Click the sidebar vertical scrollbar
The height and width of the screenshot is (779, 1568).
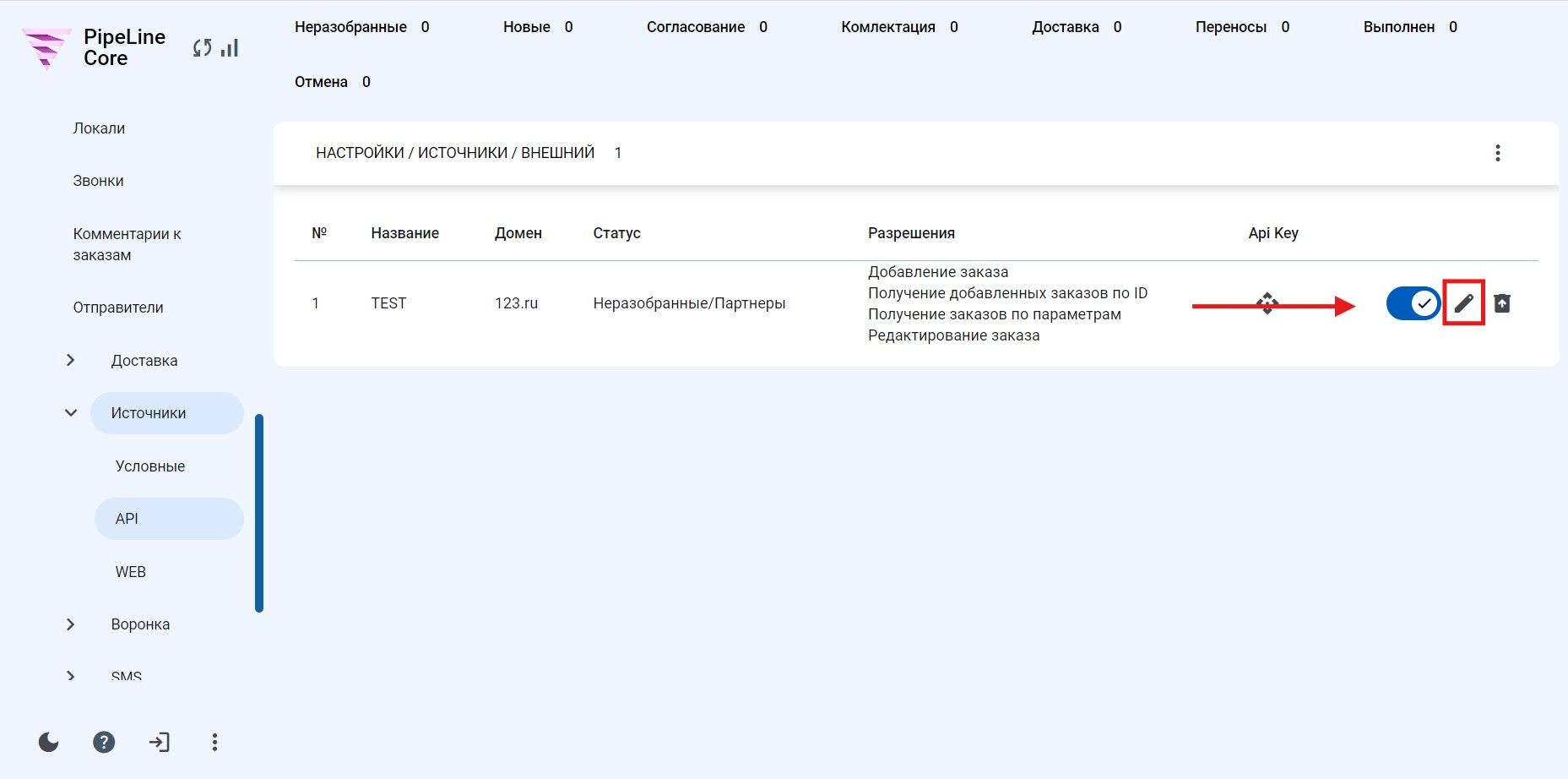click(x=259, y=513)
